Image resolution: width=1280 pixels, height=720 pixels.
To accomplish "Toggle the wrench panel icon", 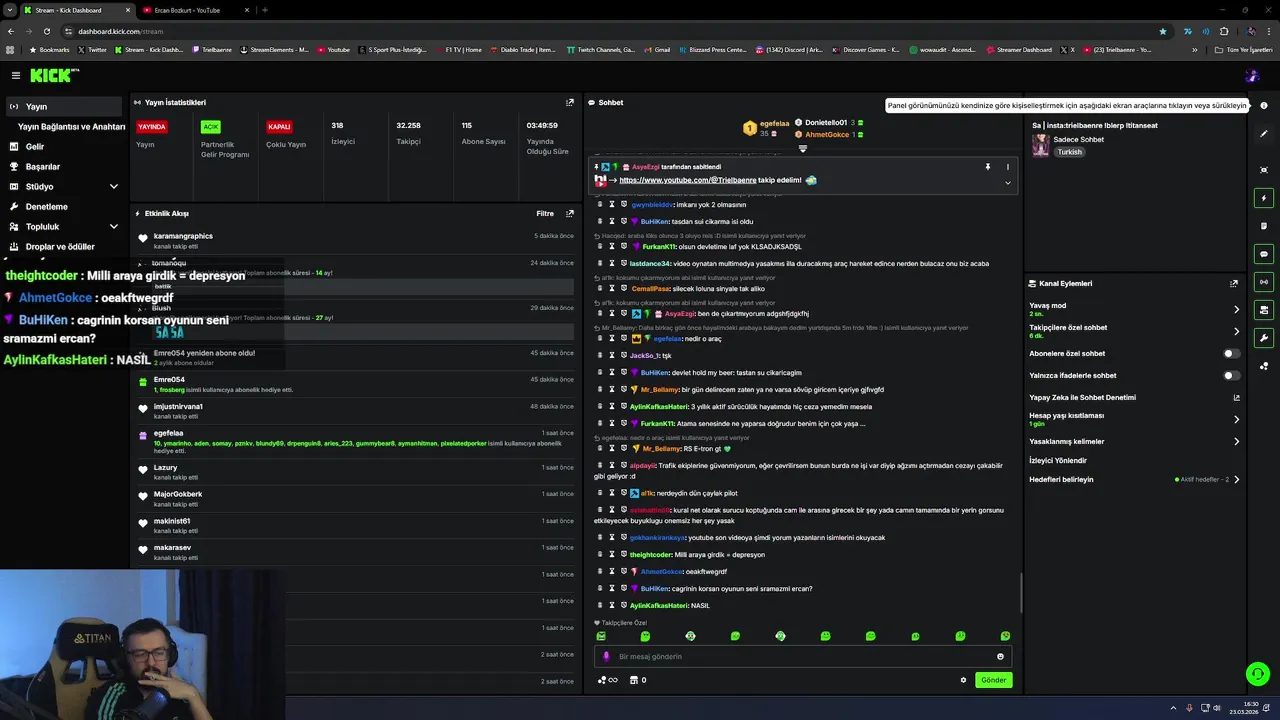I will 1264,338.
